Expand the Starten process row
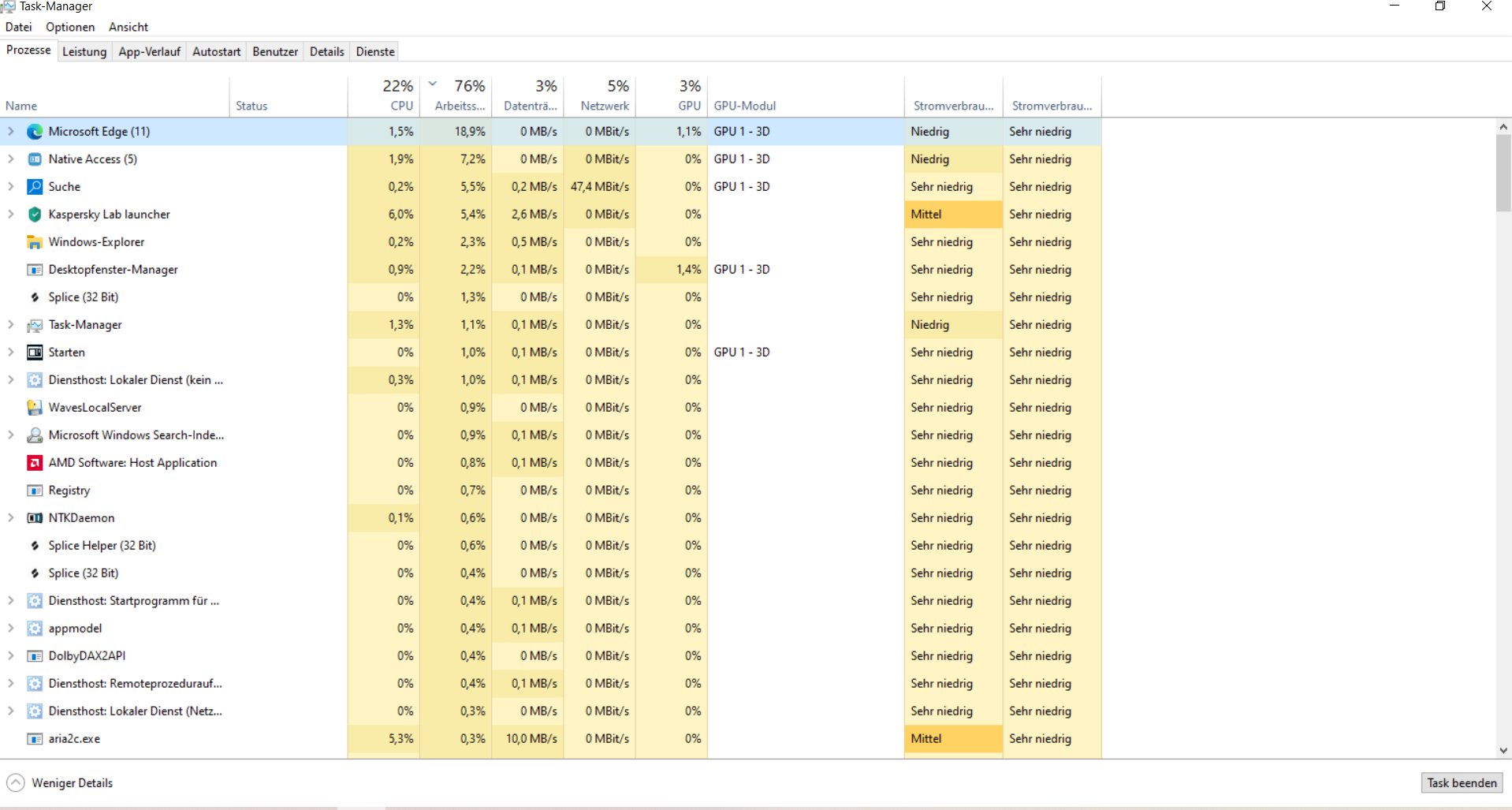1512x810 pixels. [x=11, y=353]
